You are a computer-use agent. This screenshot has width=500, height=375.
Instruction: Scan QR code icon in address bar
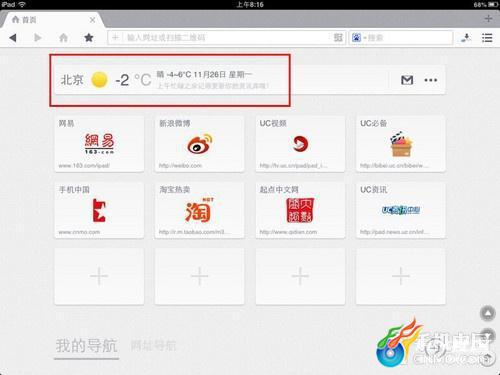tap(338, 37)
